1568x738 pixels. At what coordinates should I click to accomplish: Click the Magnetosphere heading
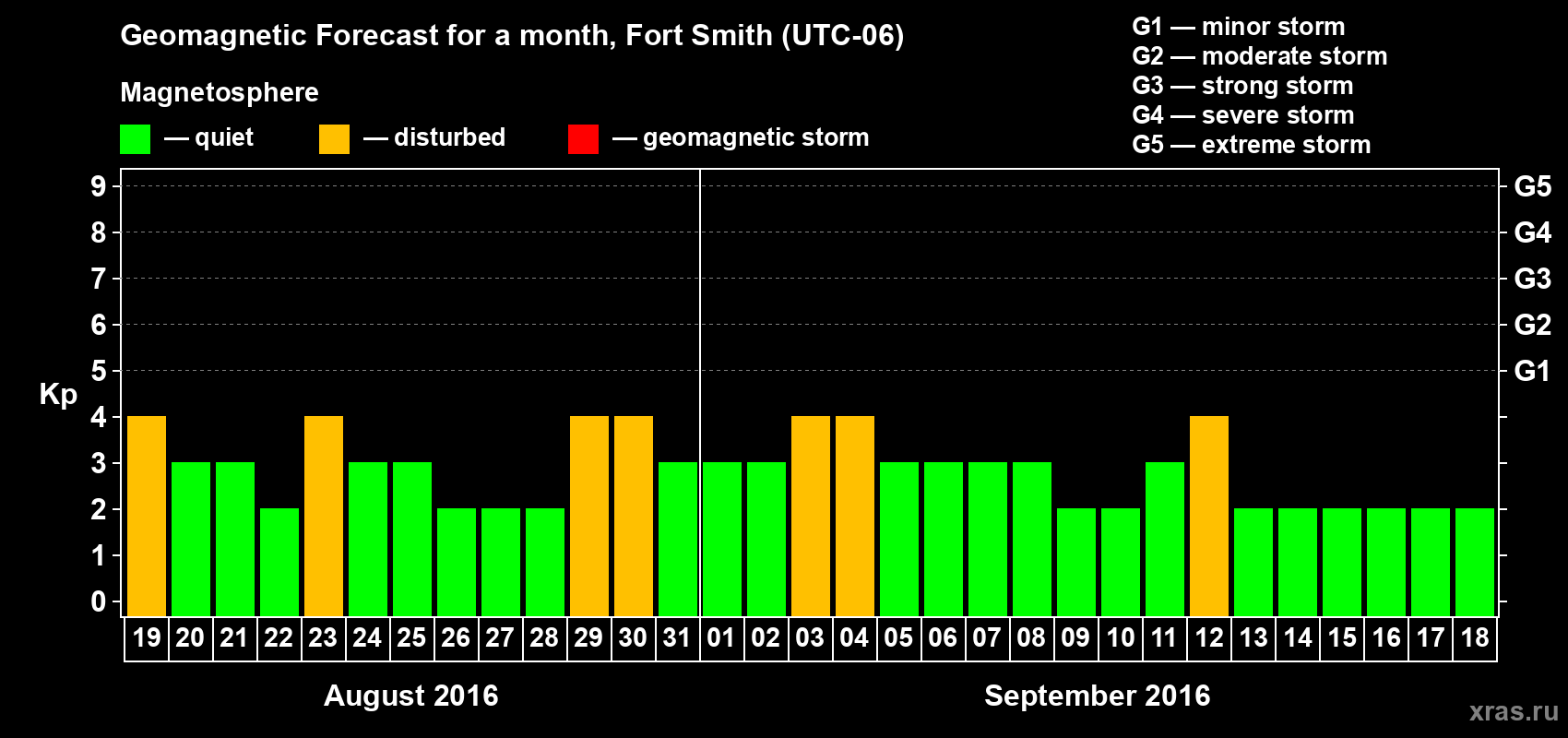[220, 93]
